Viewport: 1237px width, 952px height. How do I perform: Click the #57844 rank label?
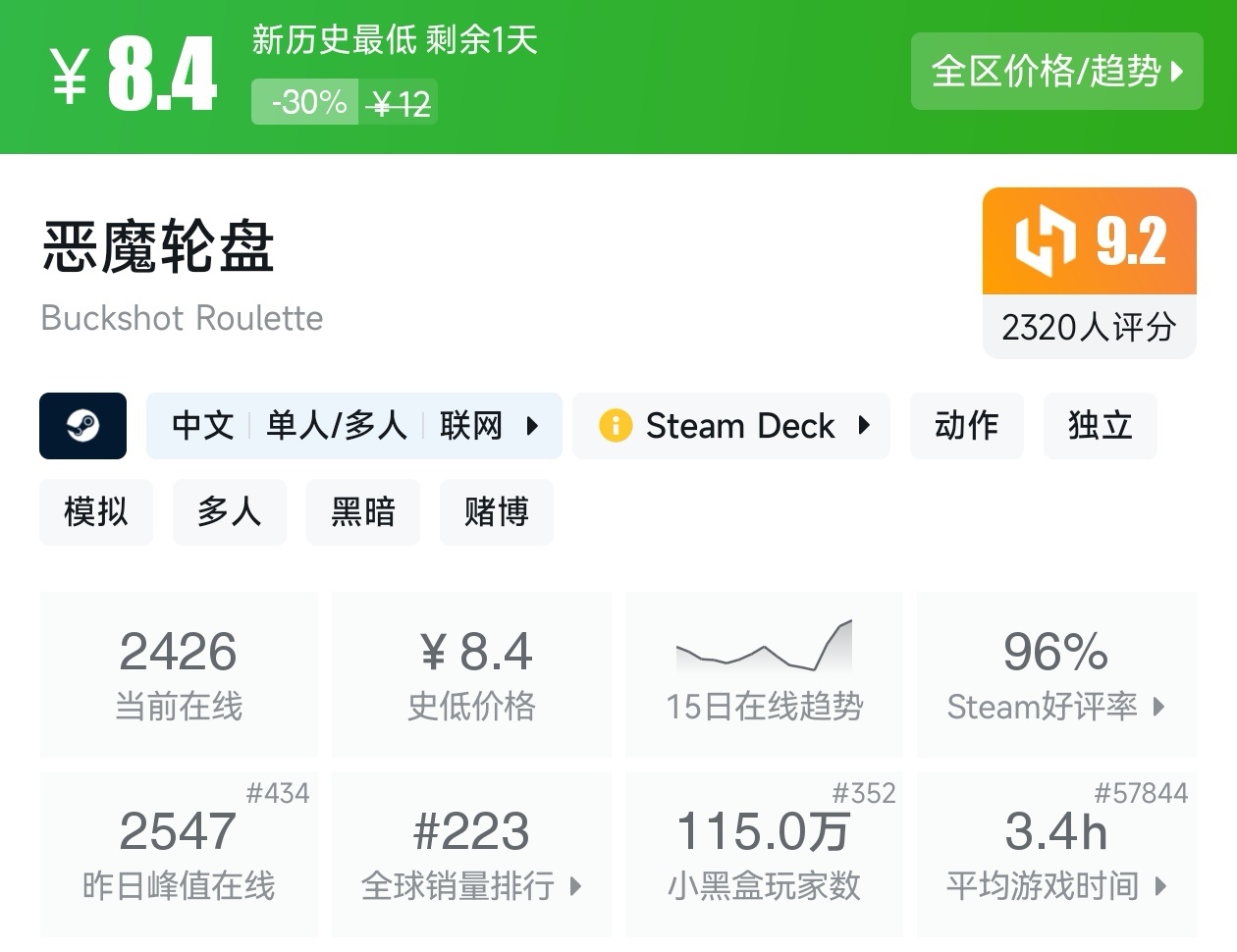coord(1141,793)
